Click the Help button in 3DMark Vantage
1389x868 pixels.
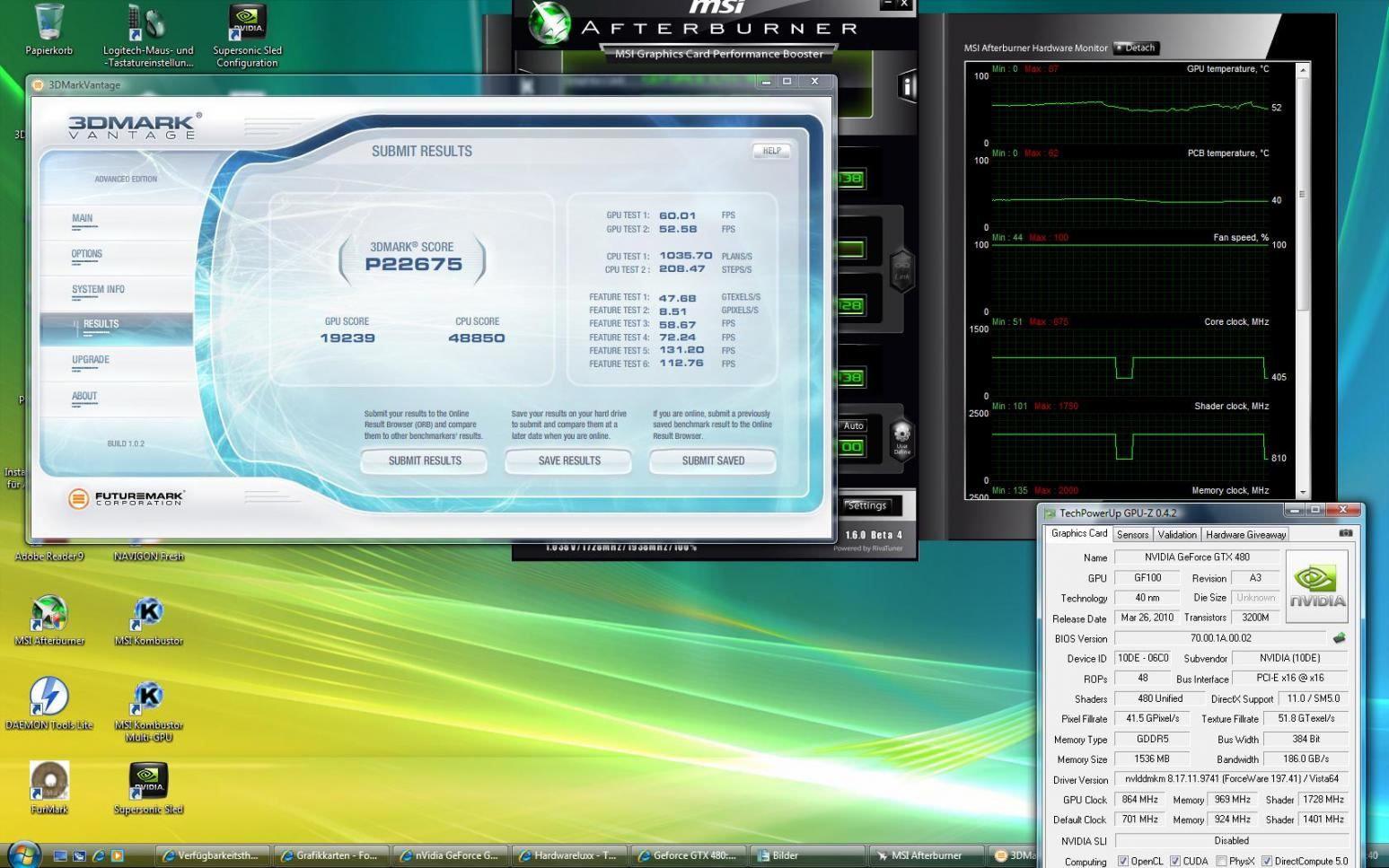tap(771, 151)
